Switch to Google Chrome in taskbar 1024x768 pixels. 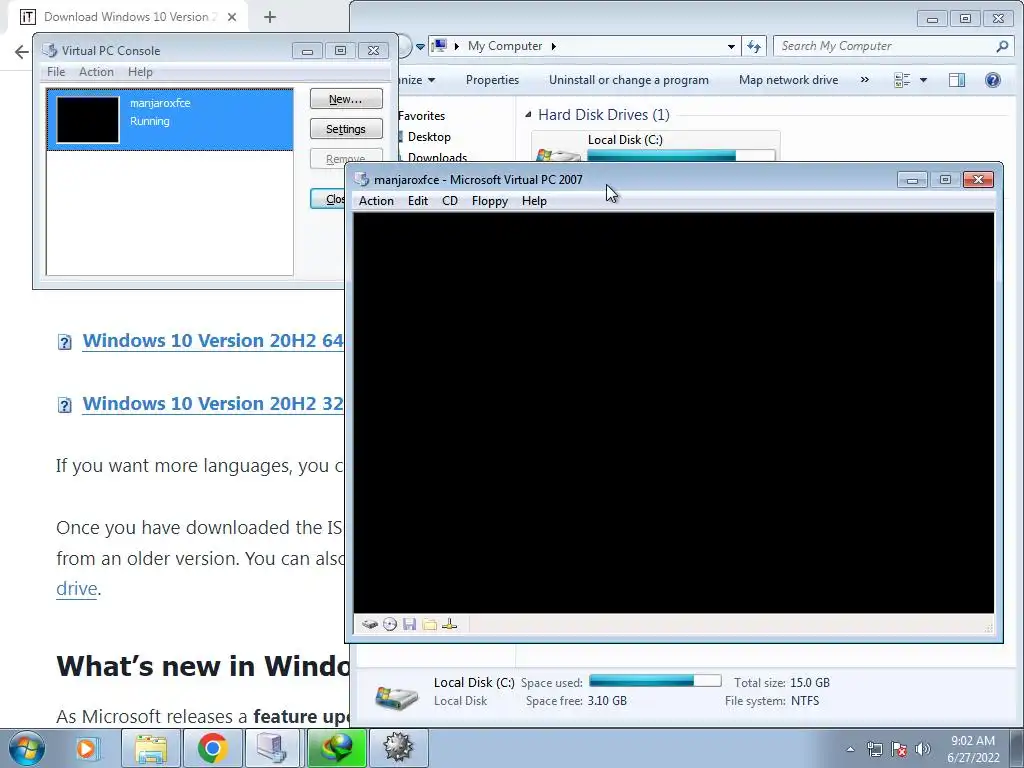[212, 748]
